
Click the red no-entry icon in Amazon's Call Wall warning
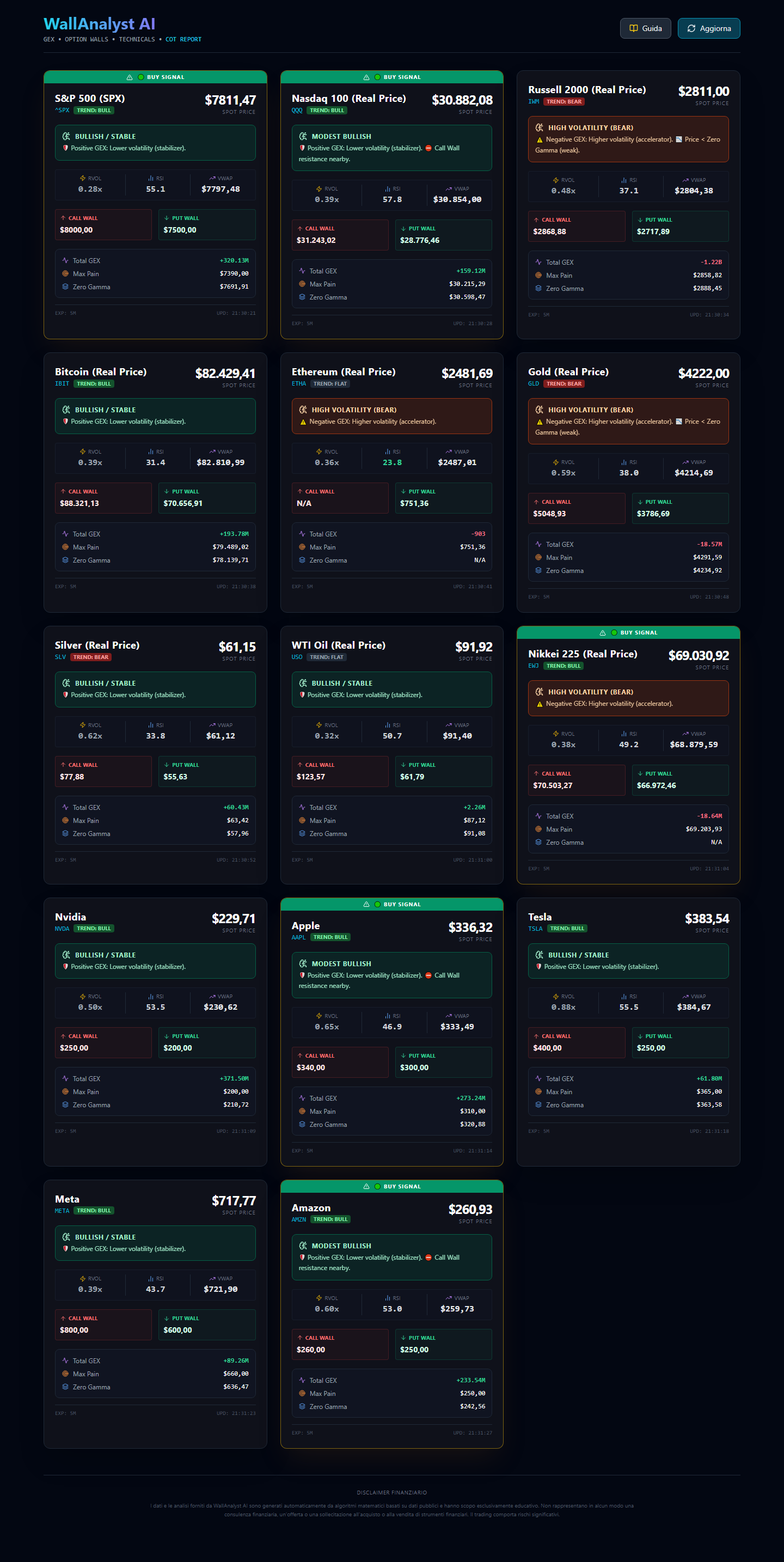(428, 1258)
